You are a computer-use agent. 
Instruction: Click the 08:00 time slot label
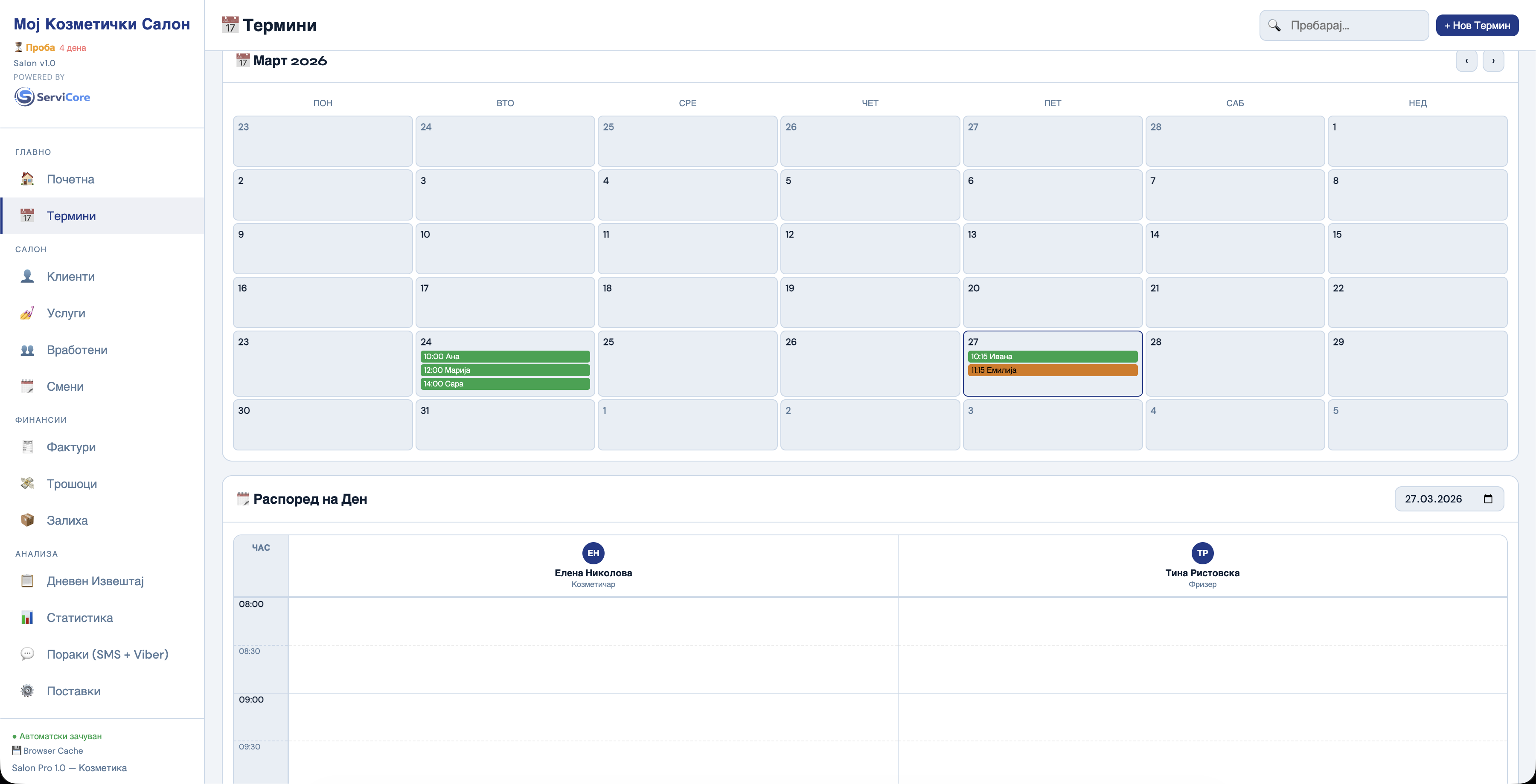pos(251,604)
